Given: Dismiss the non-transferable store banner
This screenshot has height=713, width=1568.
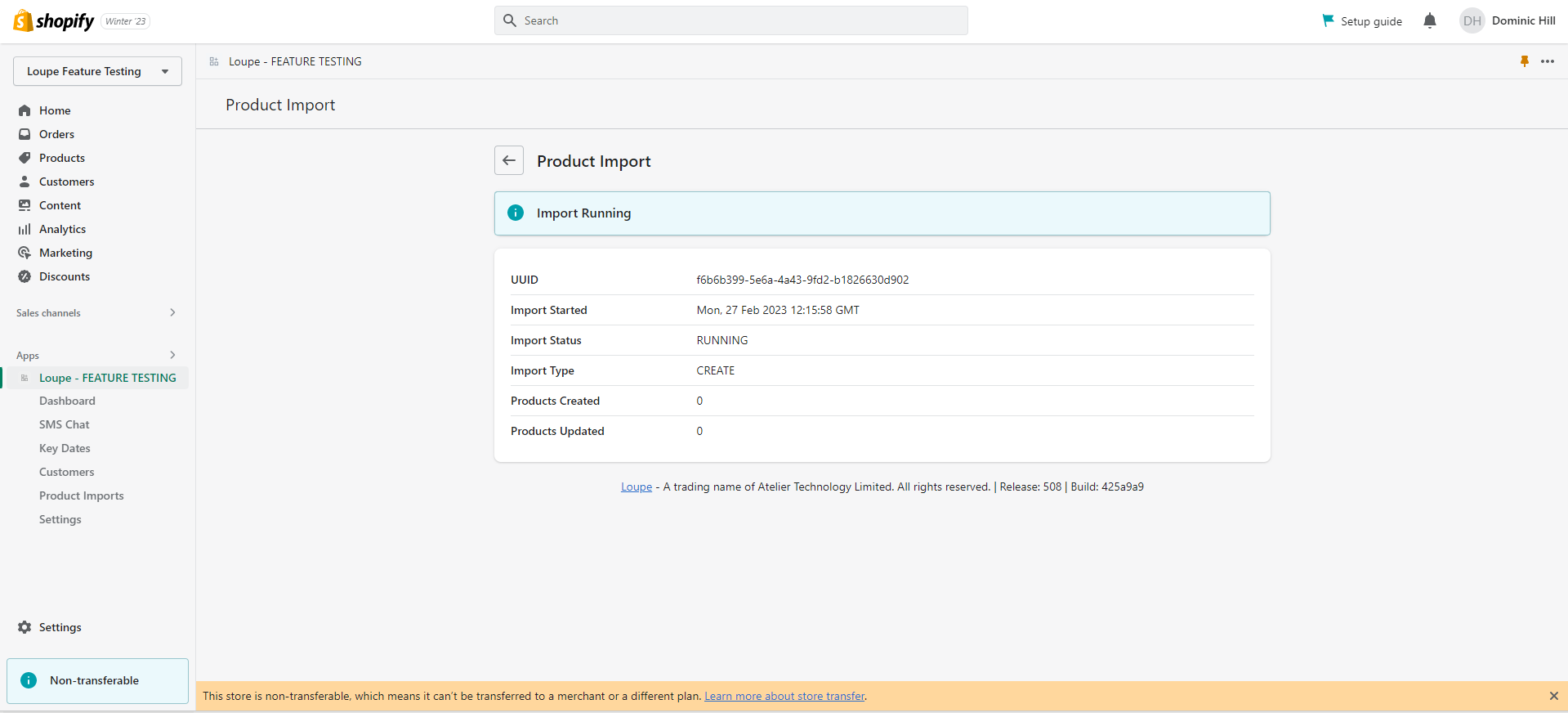Looking at the screenshot, I should pyautogui.click(x=1553, y=696).
